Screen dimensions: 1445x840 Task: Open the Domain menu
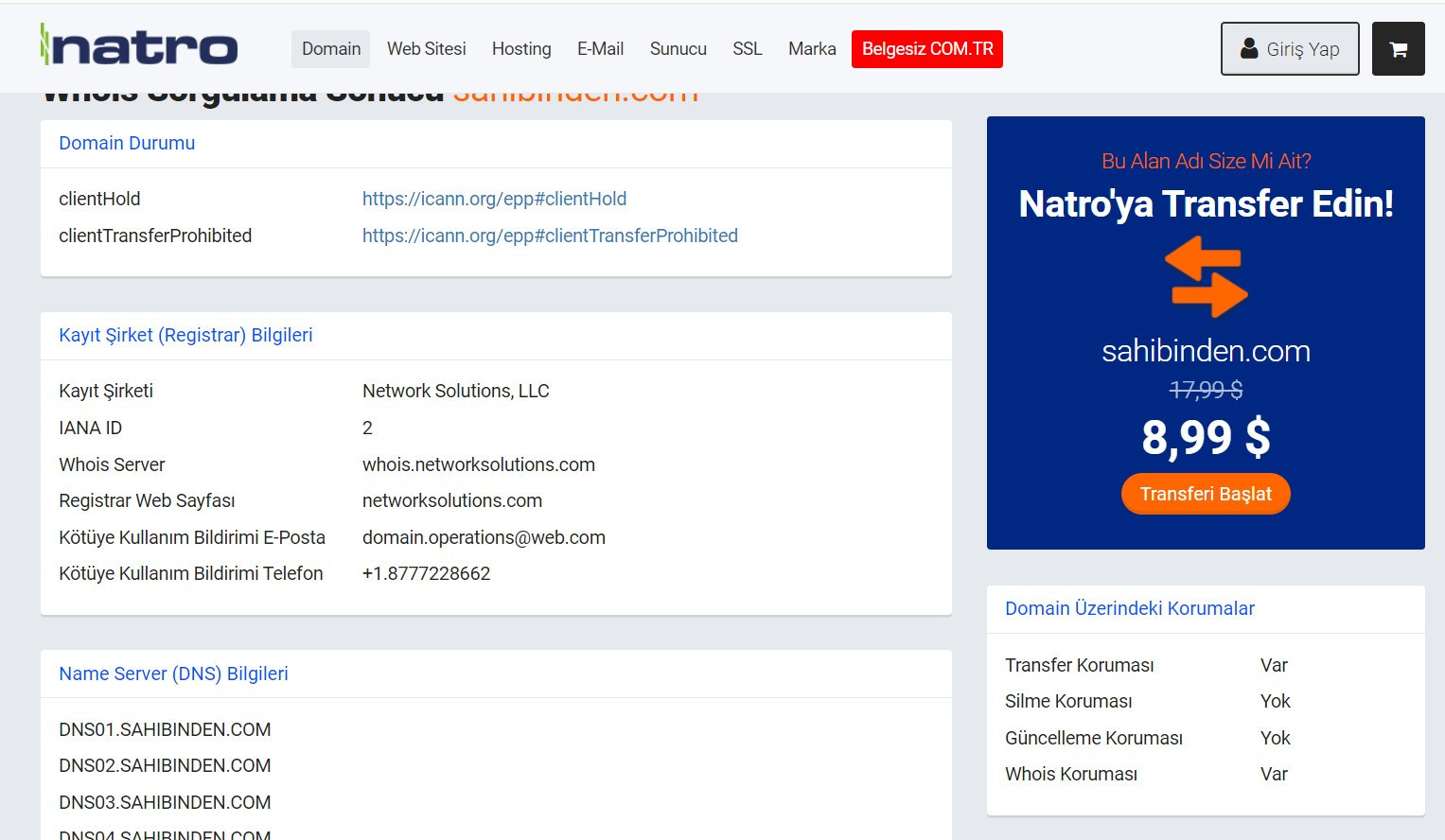click(331, 49)
